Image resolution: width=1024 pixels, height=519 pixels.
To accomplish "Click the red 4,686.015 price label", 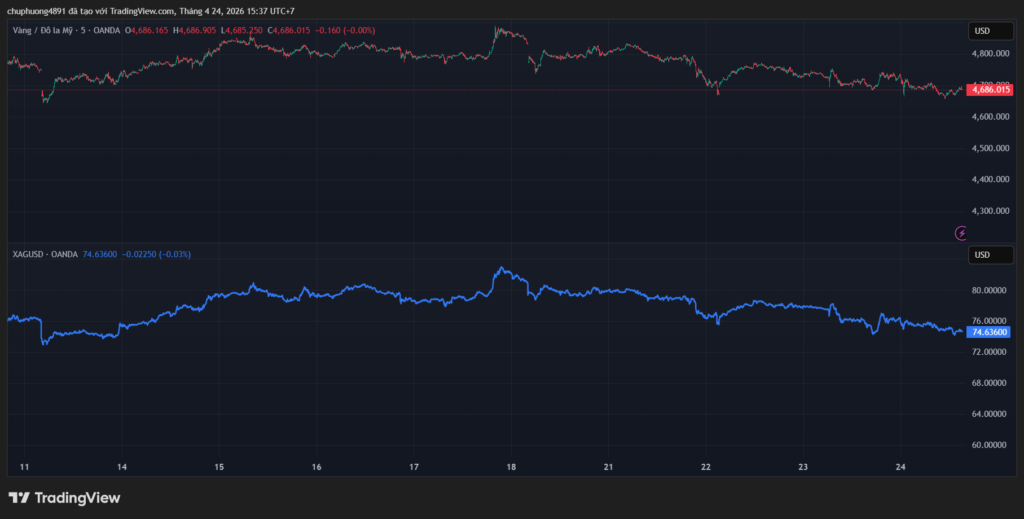I will pos(990,90).
